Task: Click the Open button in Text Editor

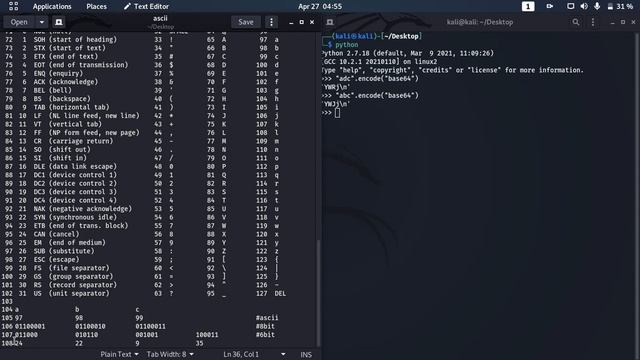Action: click(19, 22)
